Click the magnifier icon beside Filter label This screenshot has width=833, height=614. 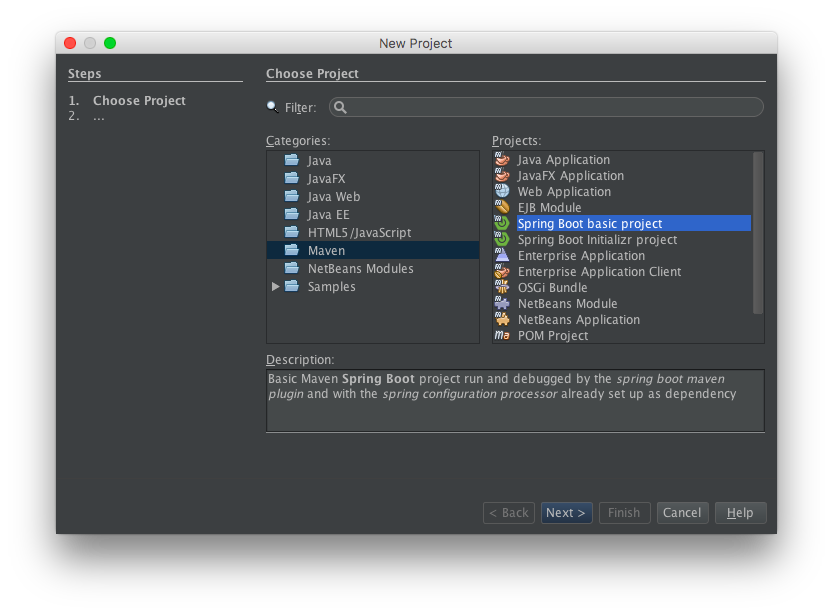point(273,107)
